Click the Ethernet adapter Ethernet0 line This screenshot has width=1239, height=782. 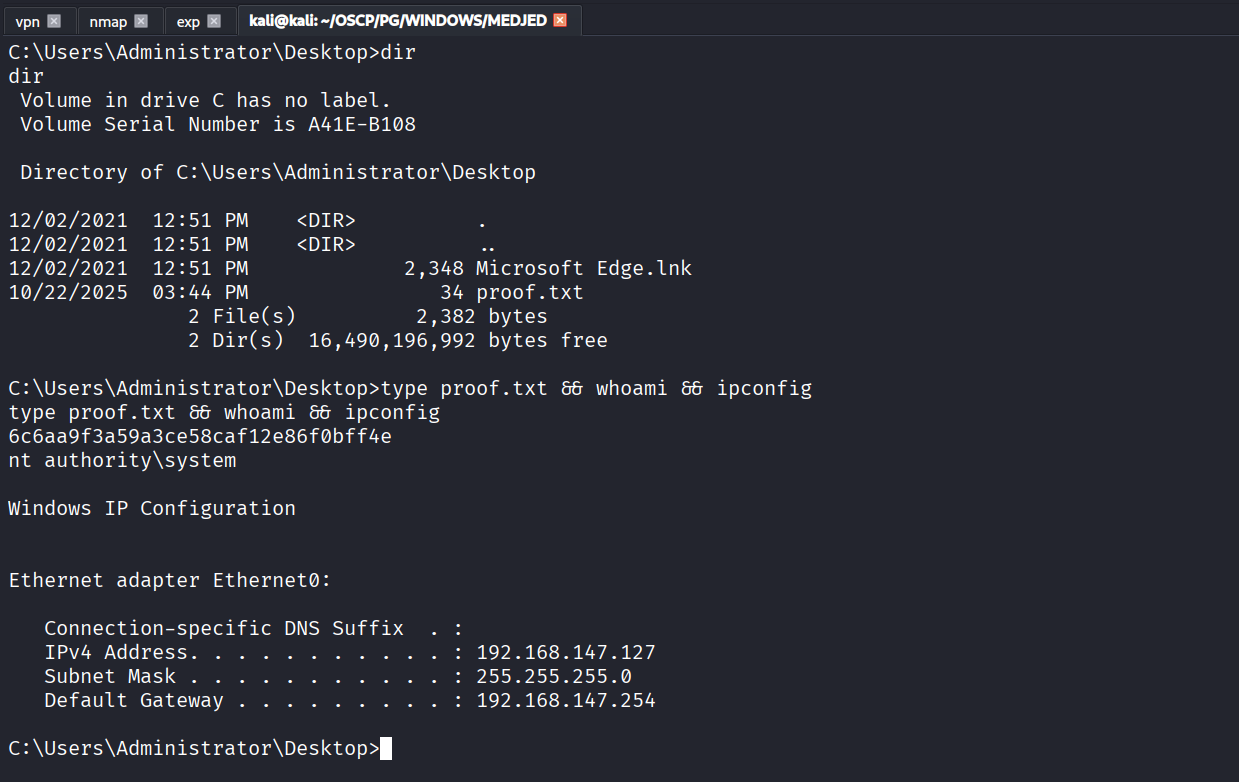tap(170, 581)
